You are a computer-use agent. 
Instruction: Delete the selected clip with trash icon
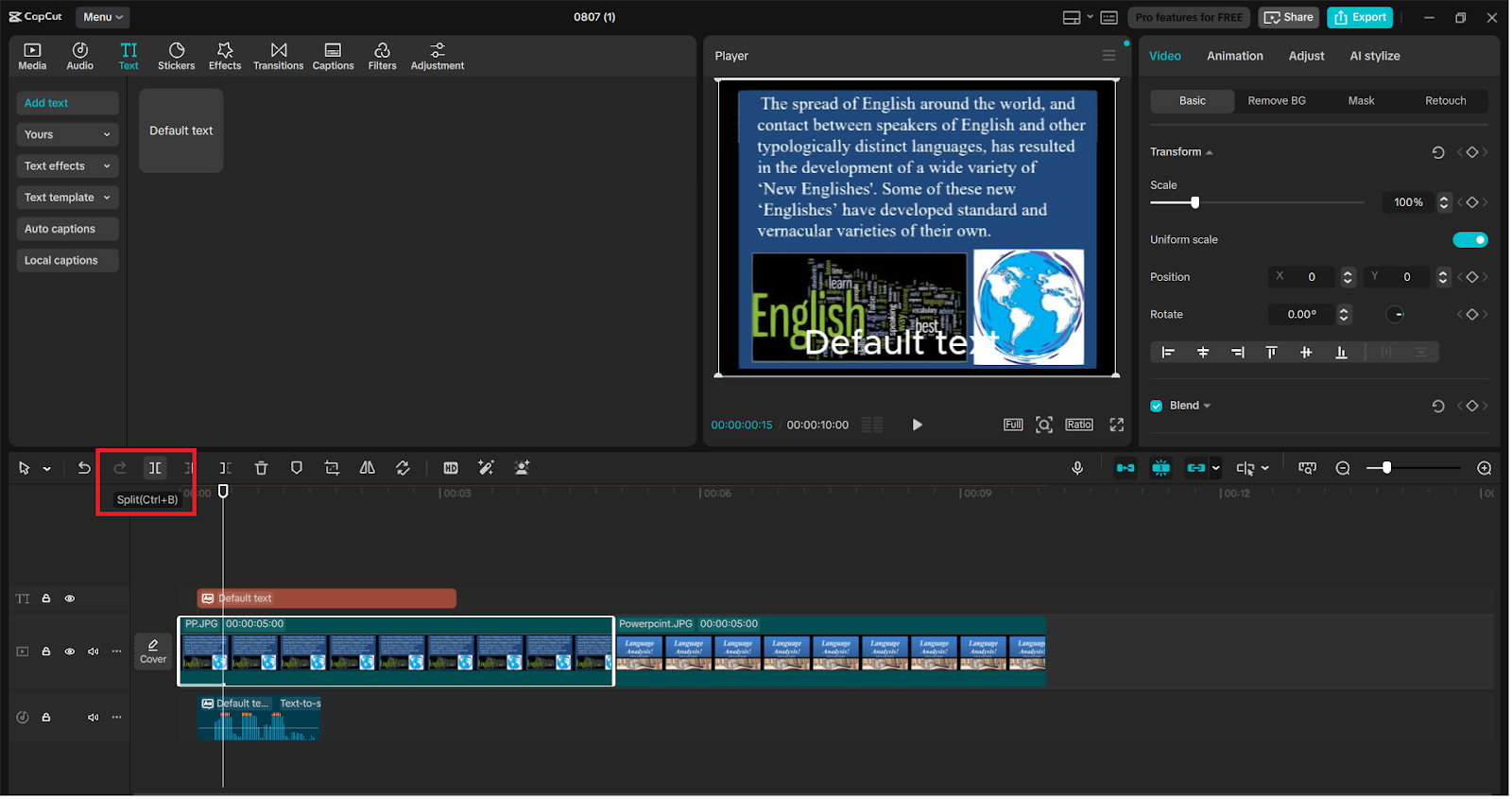[262, 468]
